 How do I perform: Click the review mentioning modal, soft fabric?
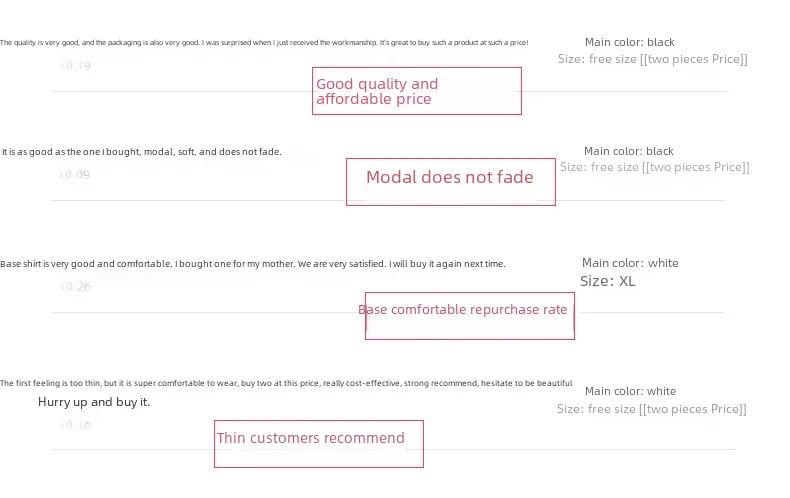(x=141, y=152)
